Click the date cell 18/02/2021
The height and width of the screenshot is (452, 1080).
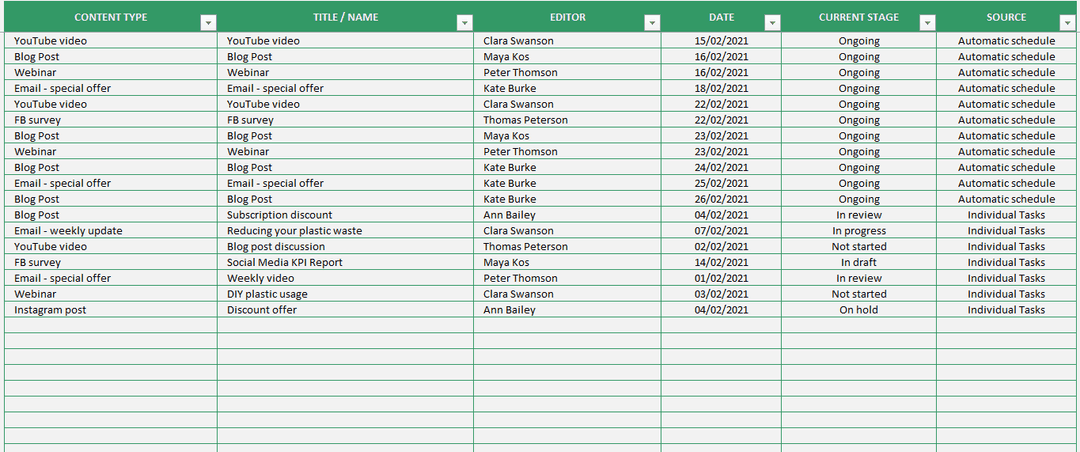(x=721, y=89)
